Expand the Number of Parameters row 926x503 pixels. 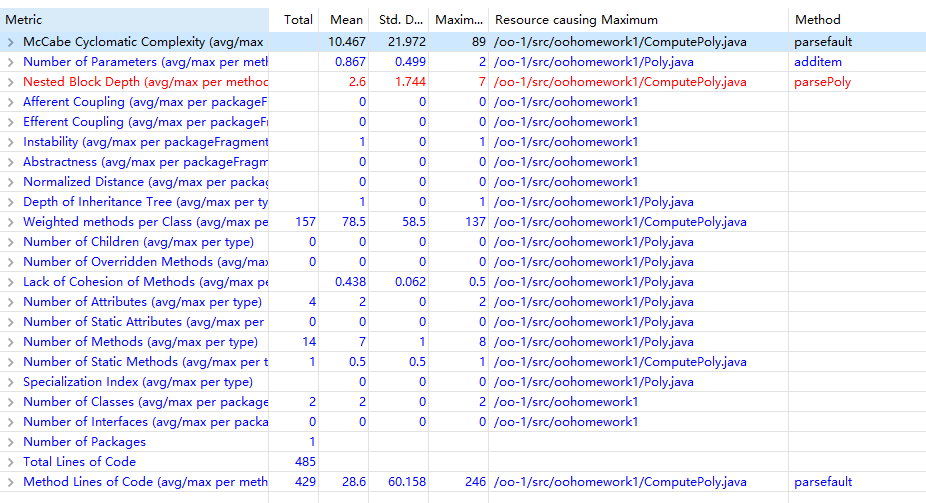tap(10, 62)
